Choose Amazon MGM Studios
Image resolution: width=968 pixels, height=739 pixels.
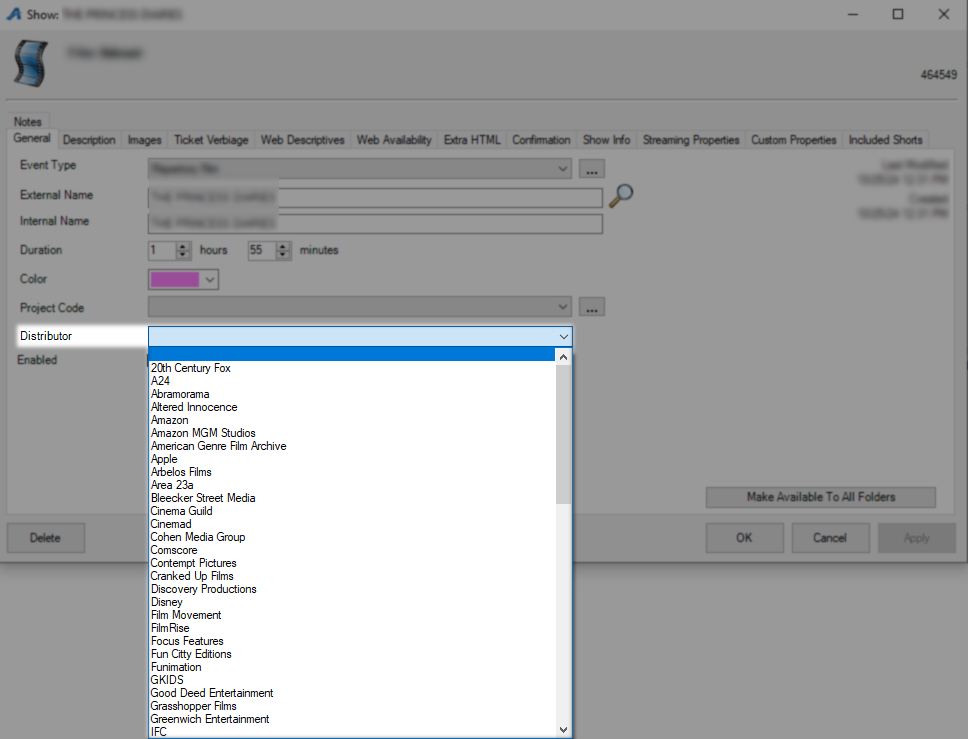352,433
